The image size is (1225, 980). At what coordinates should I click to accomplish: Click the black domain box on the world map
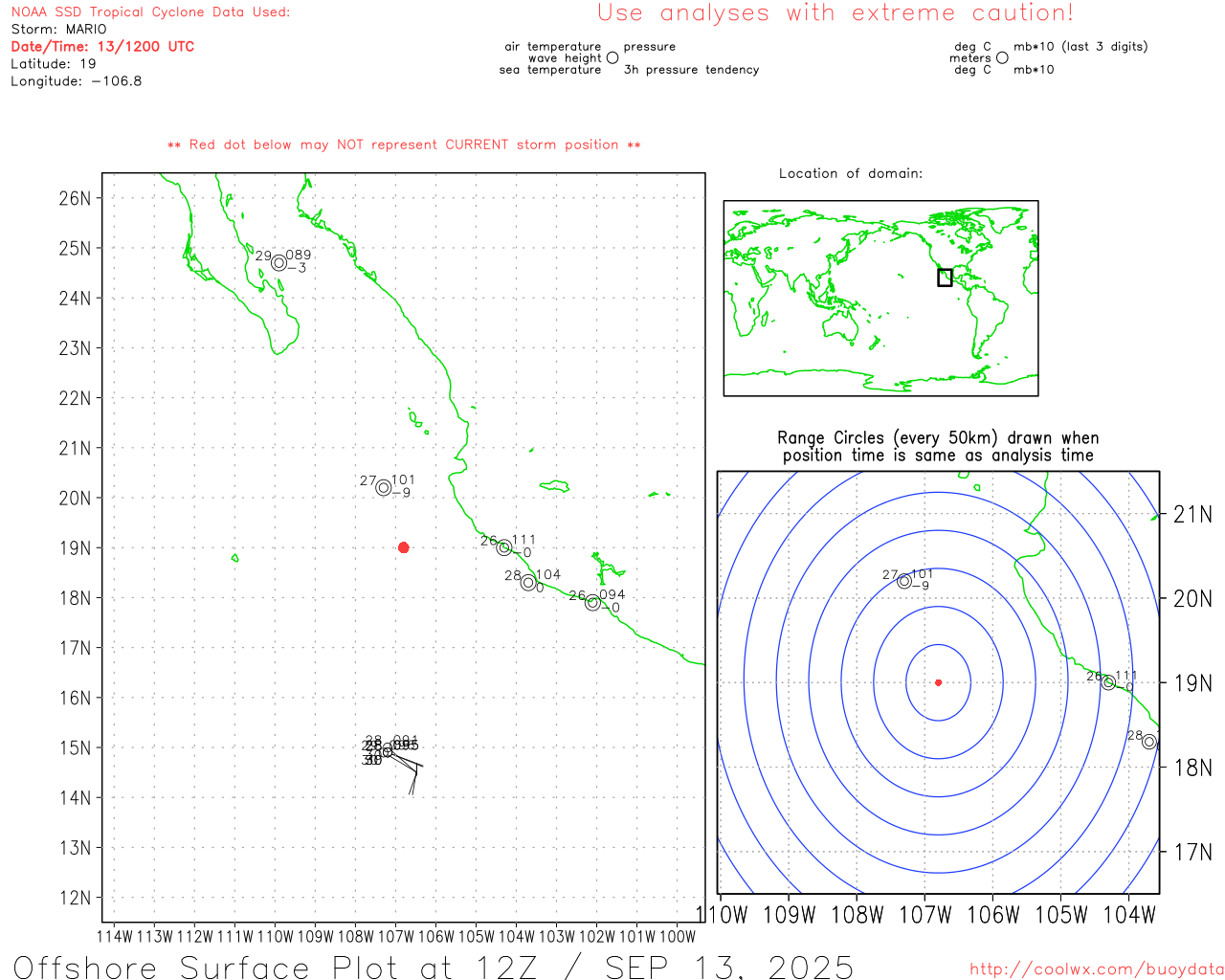click(945, 278)
